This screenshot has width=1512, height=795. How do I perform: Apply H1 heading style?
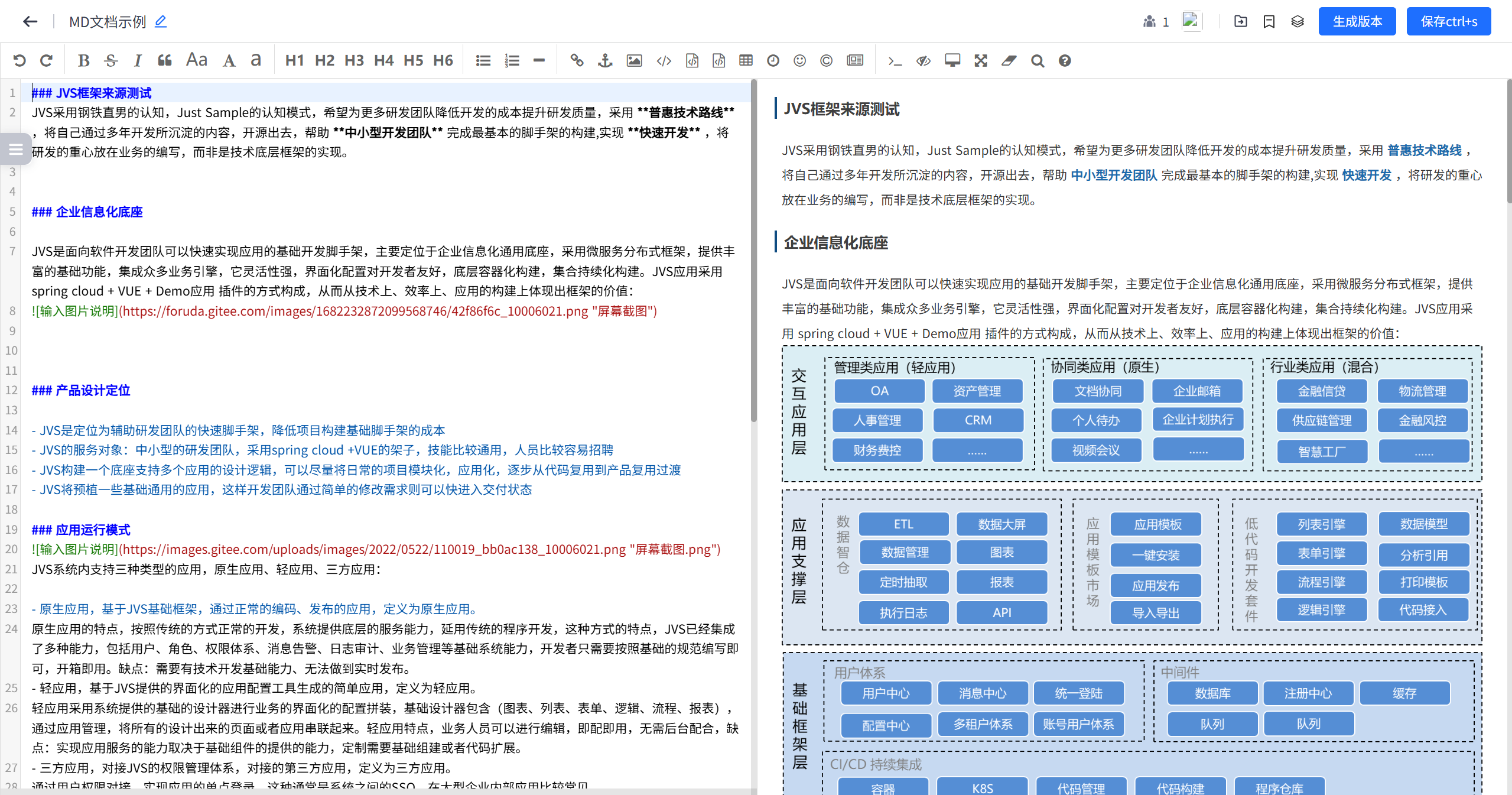pos(294,60)
